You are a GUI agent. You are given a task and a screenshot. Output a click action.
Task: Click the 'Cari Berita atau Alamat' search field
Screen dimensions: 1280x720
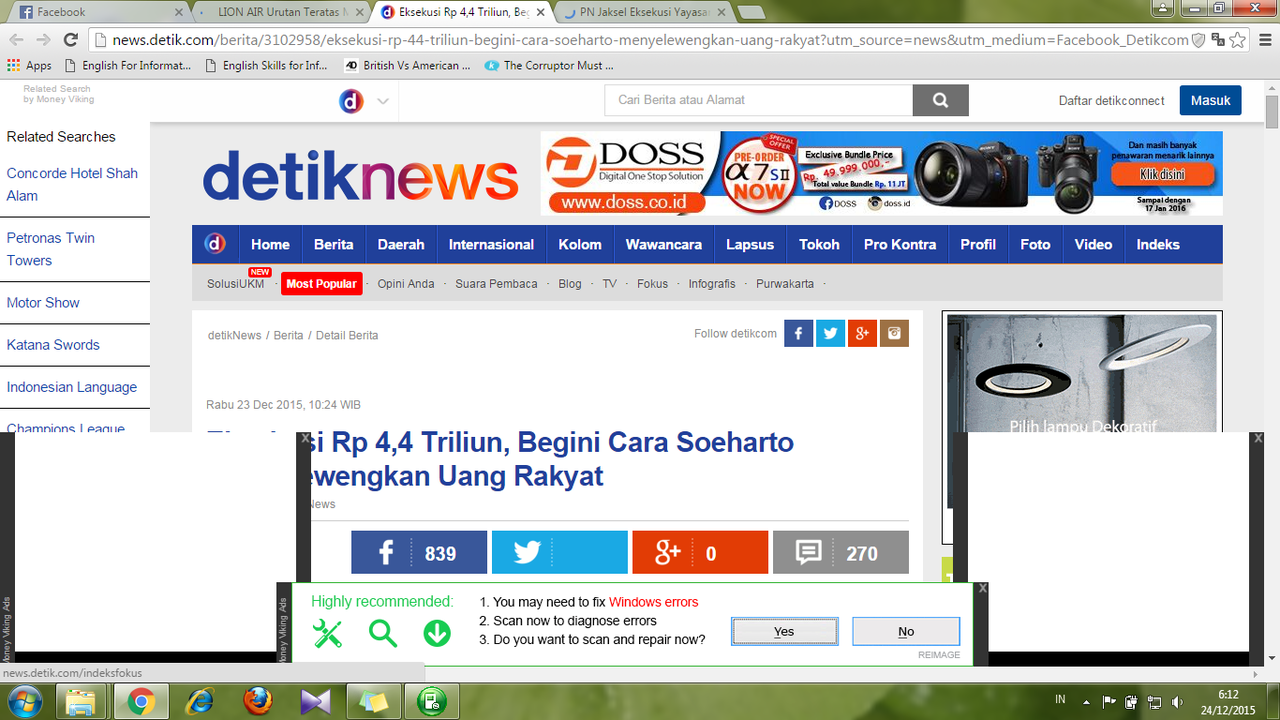(x=759, y=100)
